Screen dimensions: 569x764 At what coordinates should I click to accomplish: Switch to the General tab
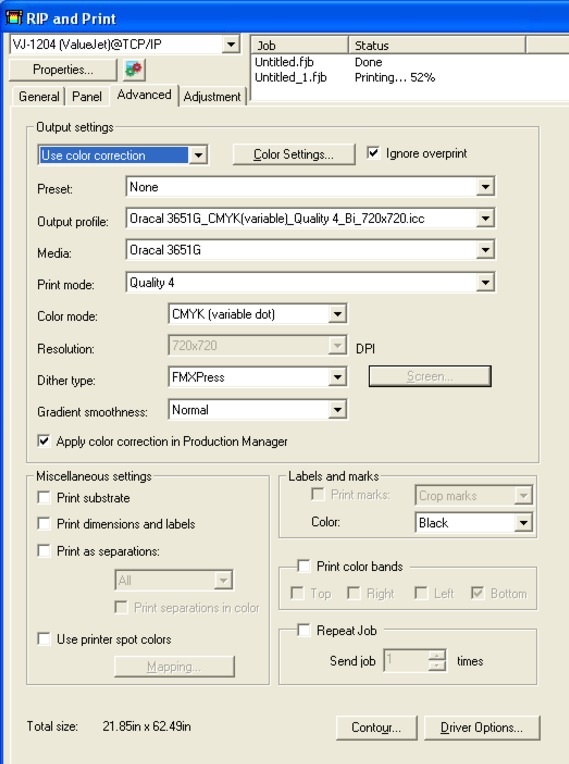pyautogui.click(x=38, y=96)
